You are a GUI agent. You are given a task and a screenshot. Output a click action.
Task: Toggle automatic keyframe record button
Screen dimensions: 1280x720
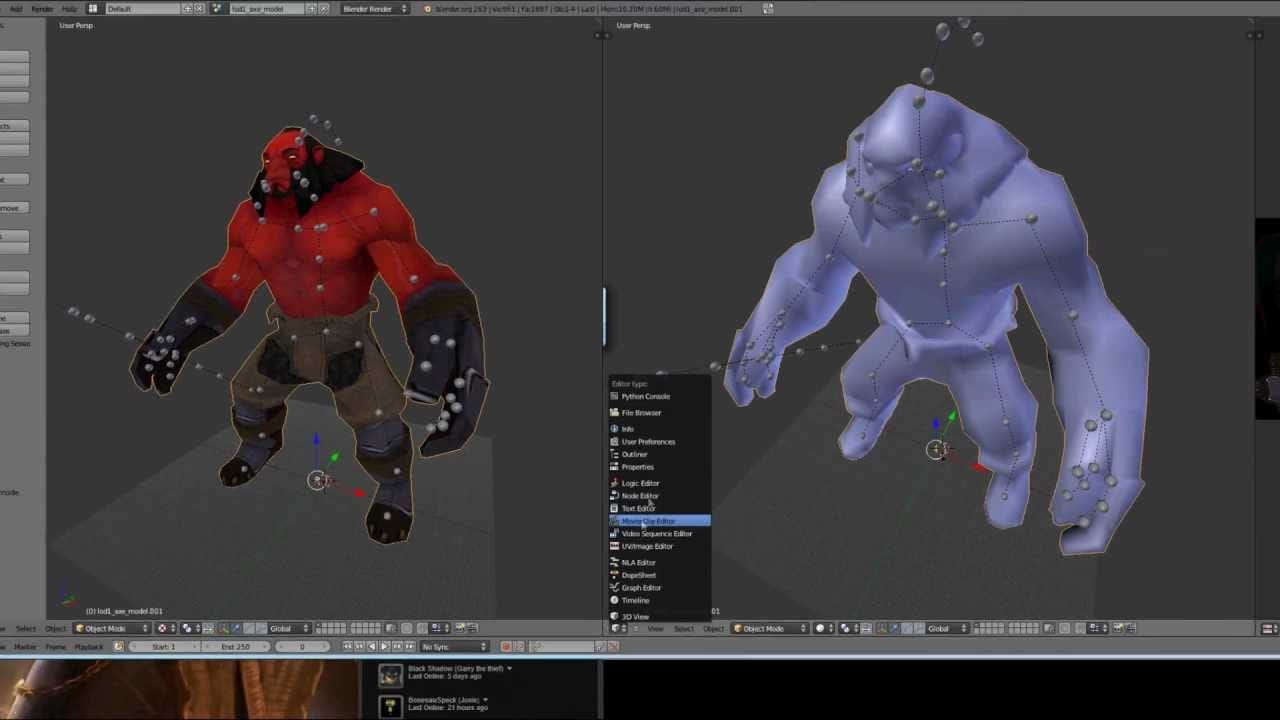point(505,647)
